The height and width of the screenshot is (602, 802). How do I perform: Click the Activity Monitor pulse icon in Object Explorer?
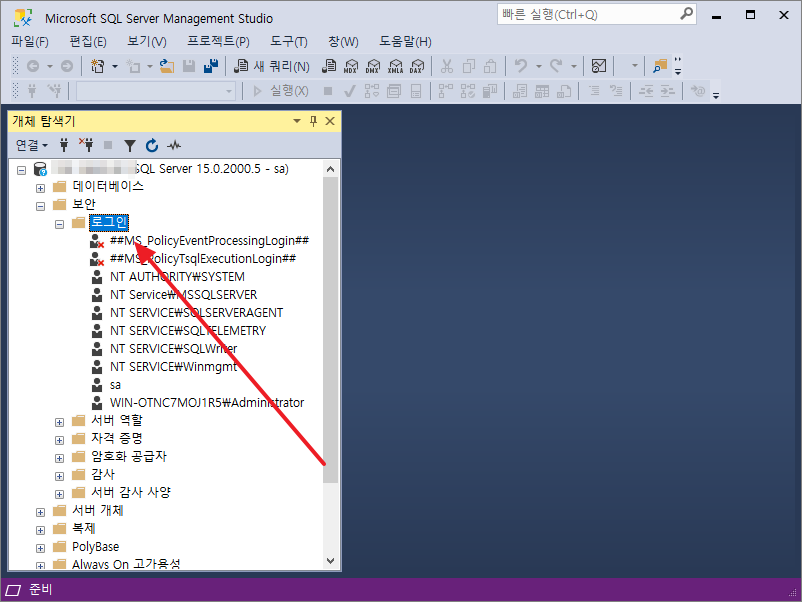[174, 146]
